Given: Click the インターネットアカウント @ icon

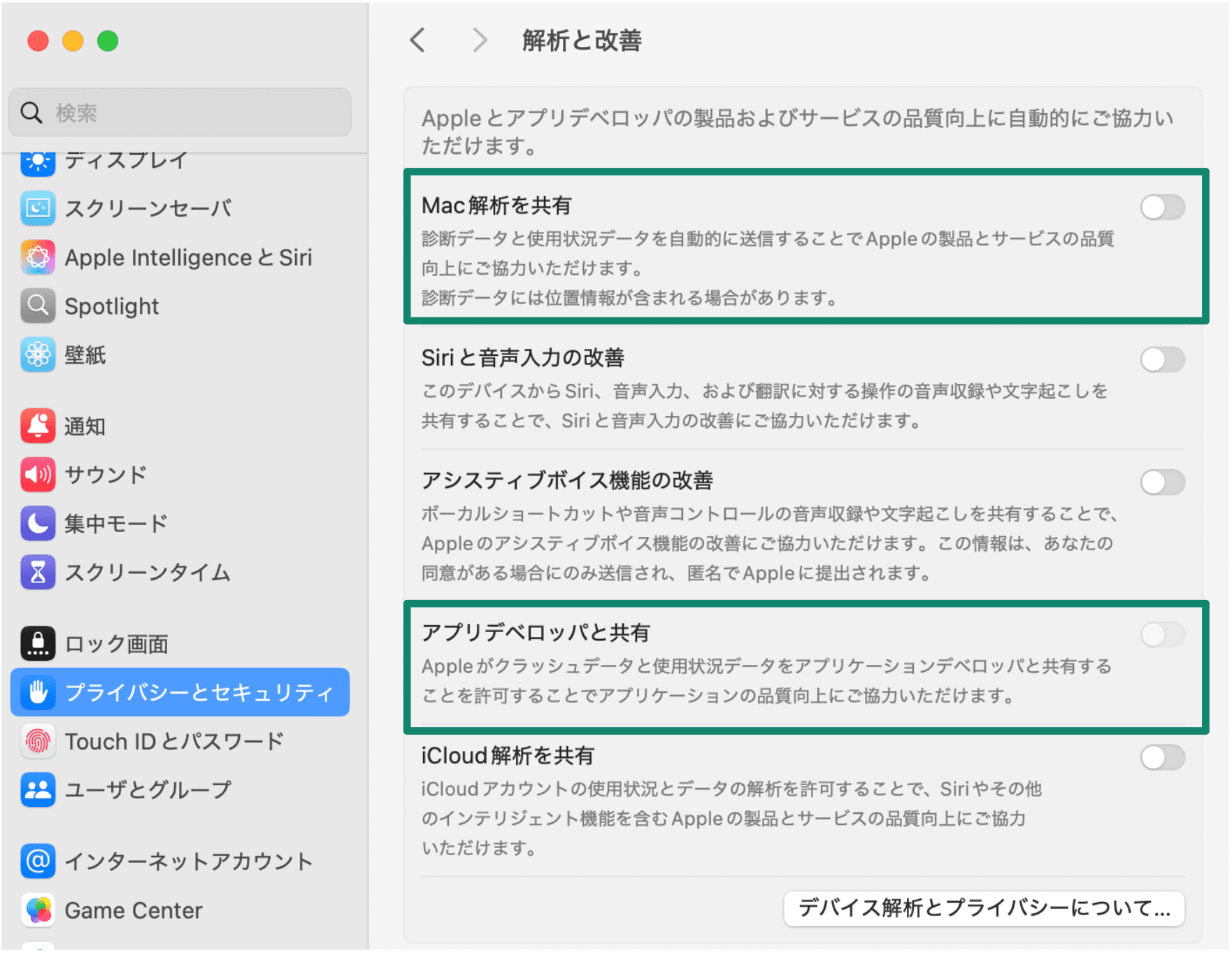Looking at the screenshot, I should point(37,861).
